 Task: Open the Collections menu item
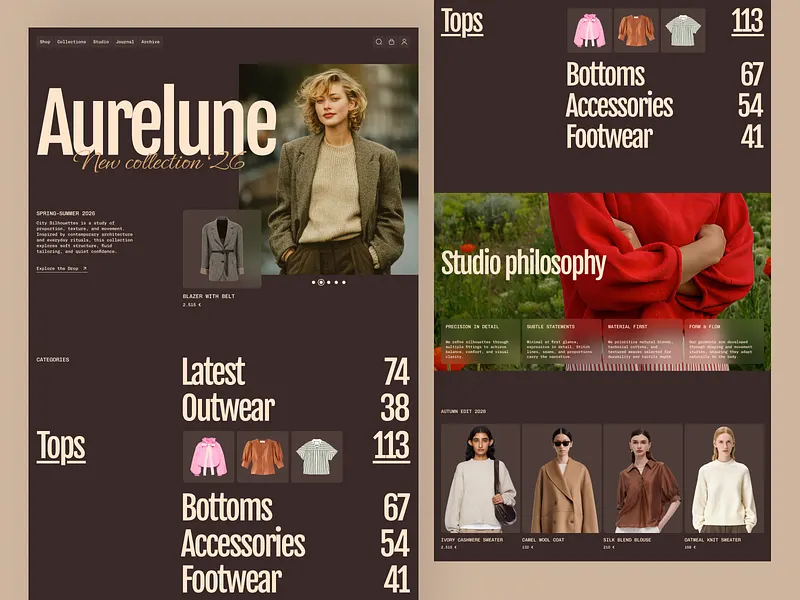coord(70,42)
